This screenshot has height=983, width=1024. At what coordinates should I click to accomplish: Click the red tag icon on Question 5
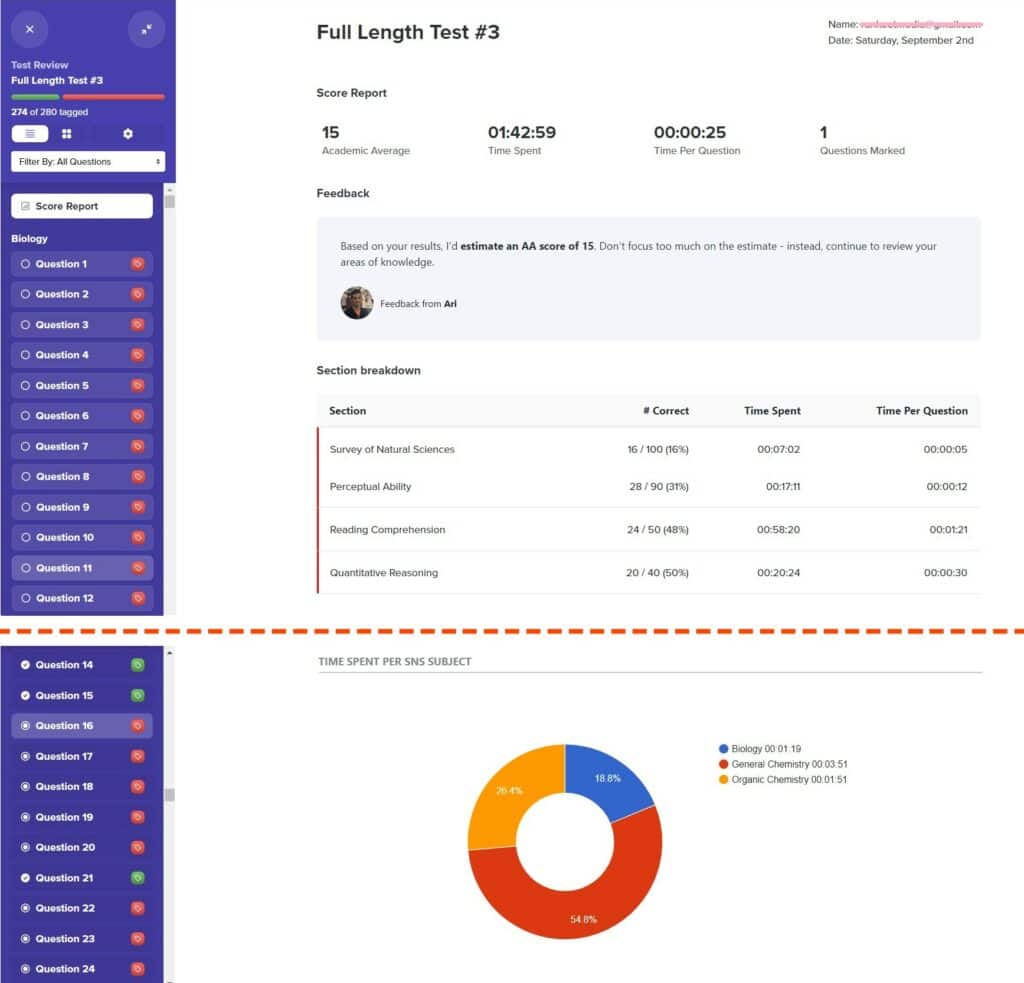138,385
